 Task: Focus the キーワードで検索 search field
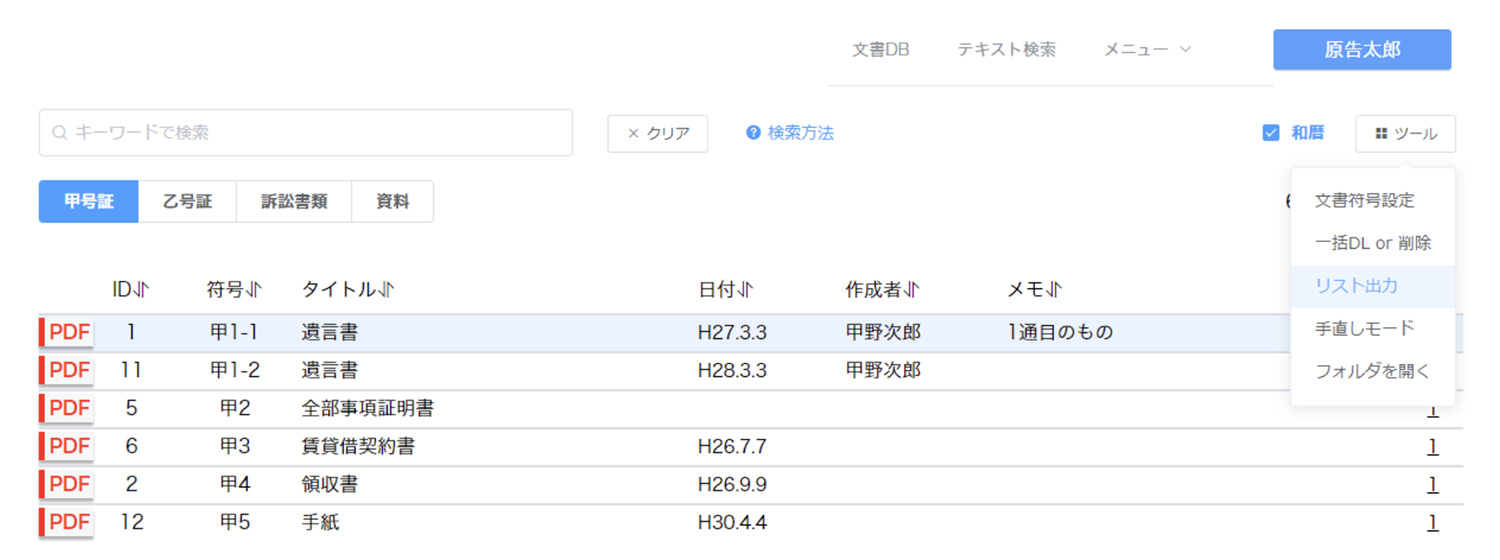306,133
